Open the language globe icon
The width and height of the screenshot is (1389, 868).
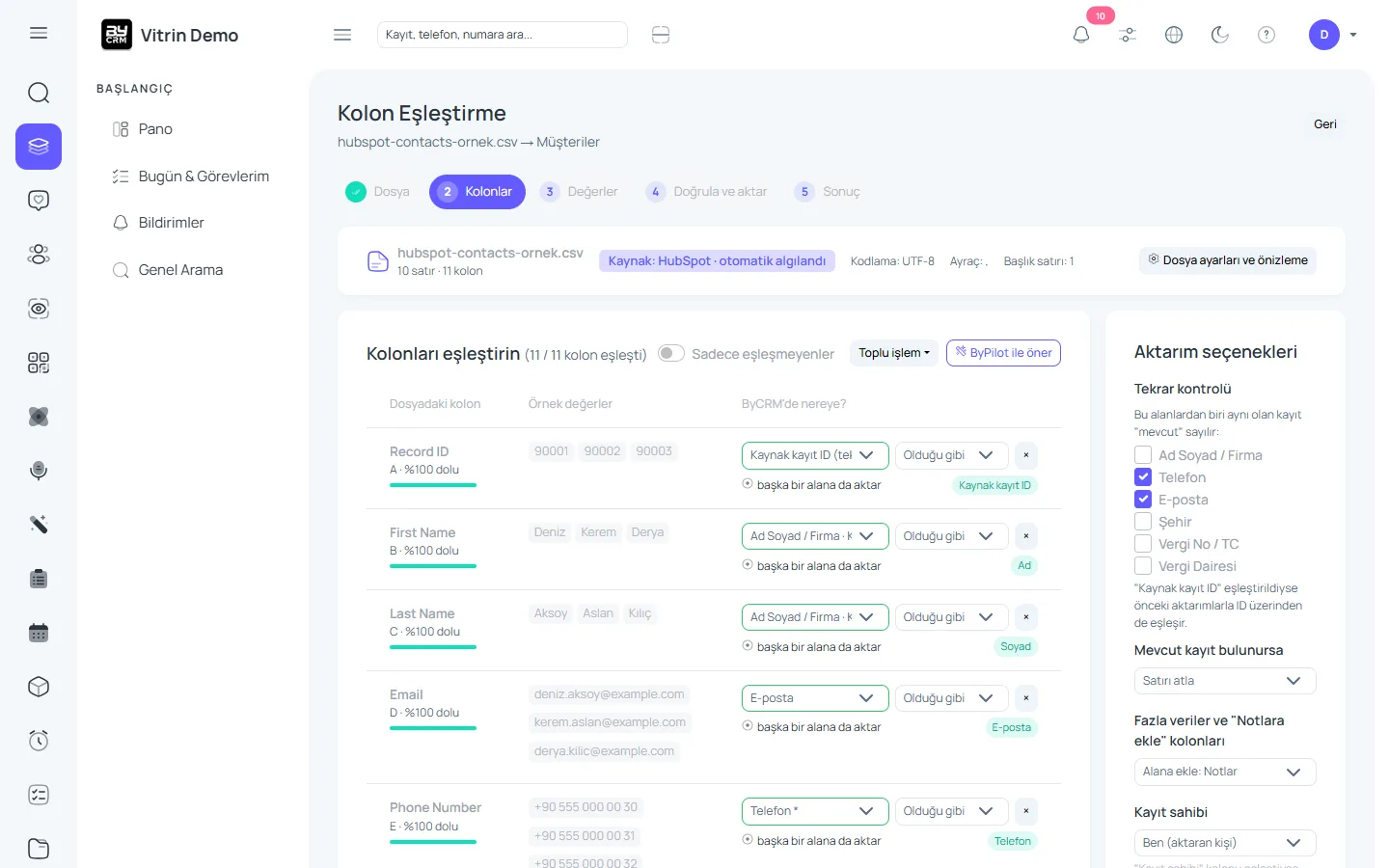tap(1174, 35)
